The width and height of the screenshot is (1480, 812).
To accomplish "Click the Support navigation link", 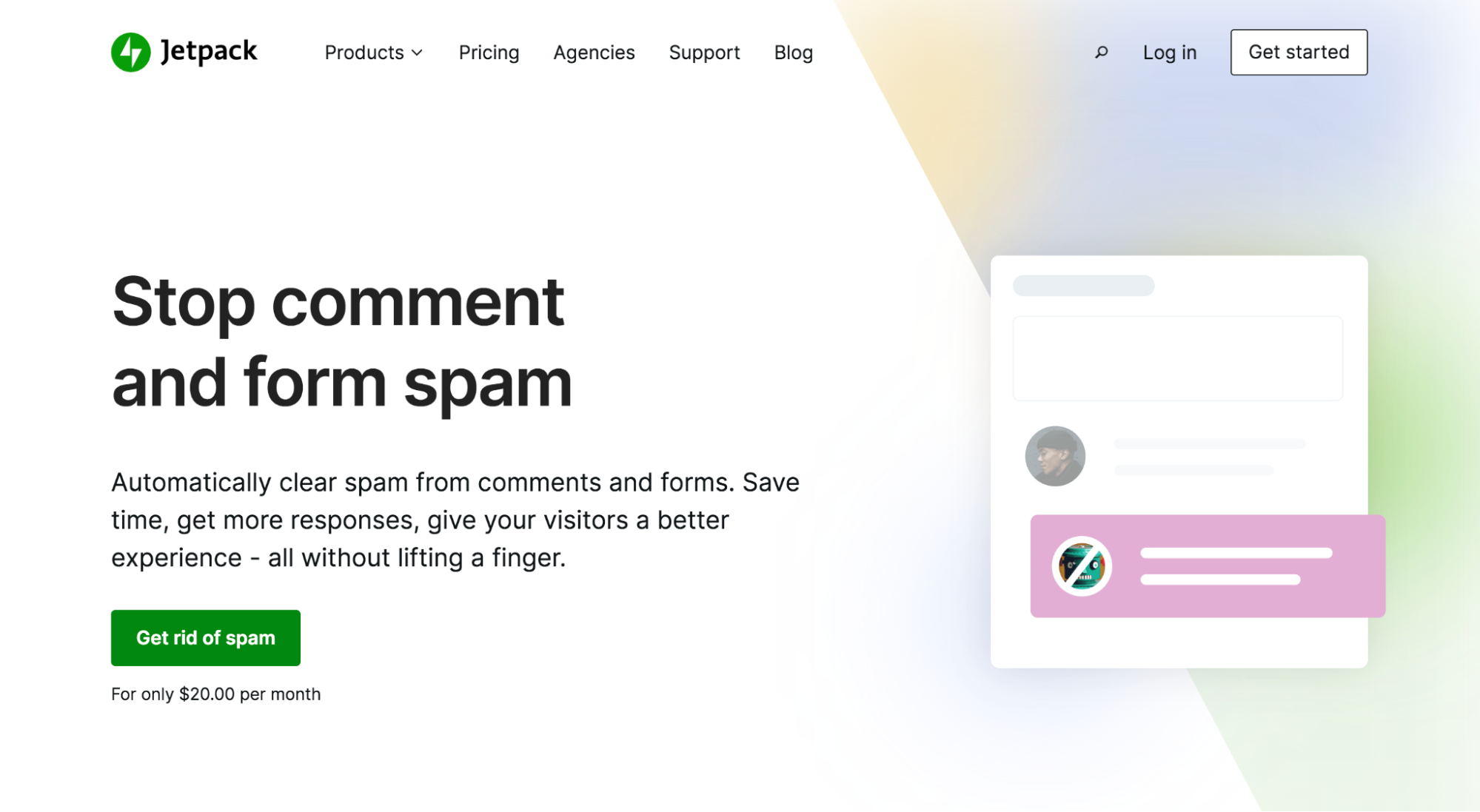I will coord(705,52).
